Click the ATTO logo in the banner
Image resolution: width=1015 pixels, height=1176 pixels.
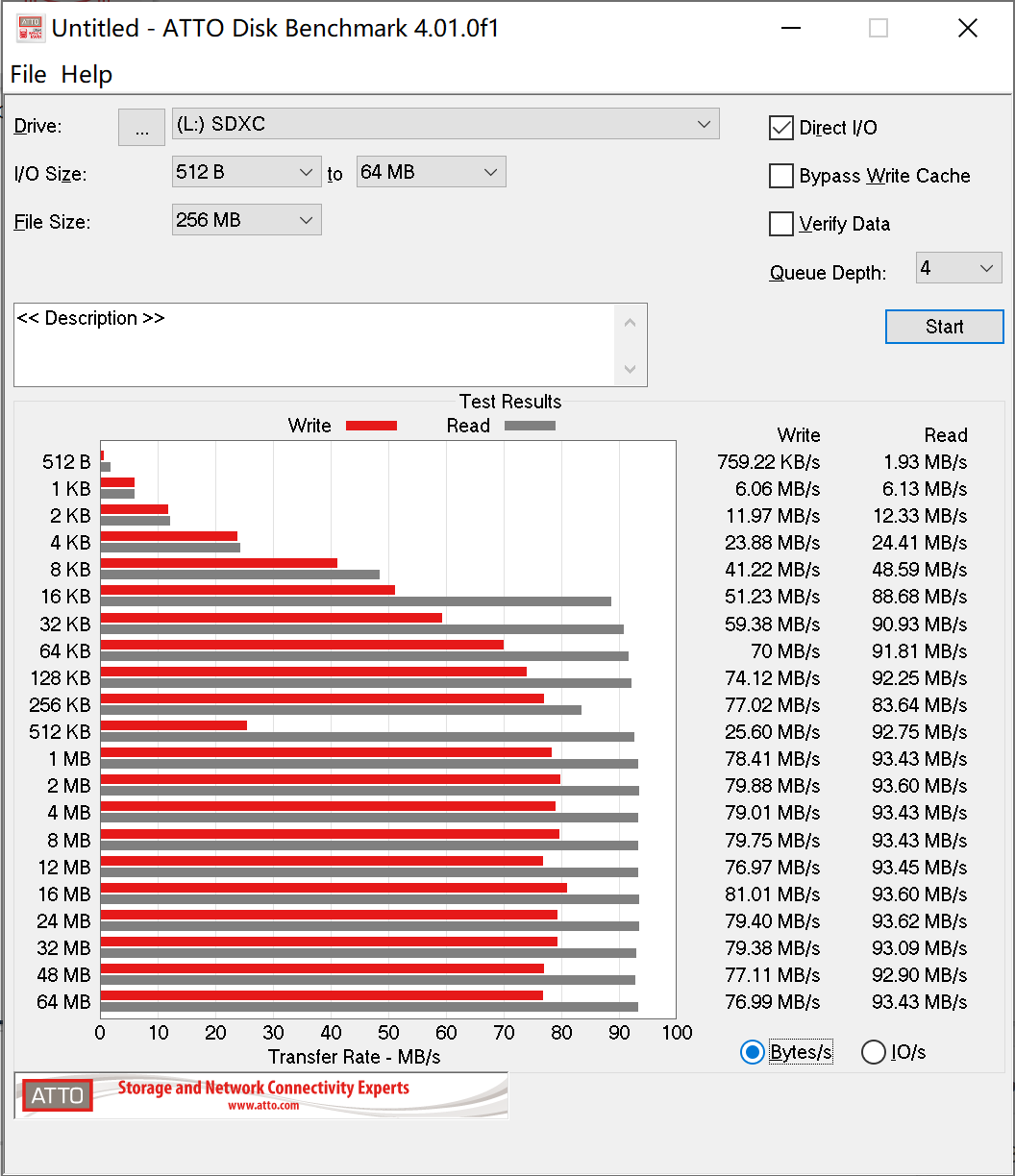(x=58, y=1095)
